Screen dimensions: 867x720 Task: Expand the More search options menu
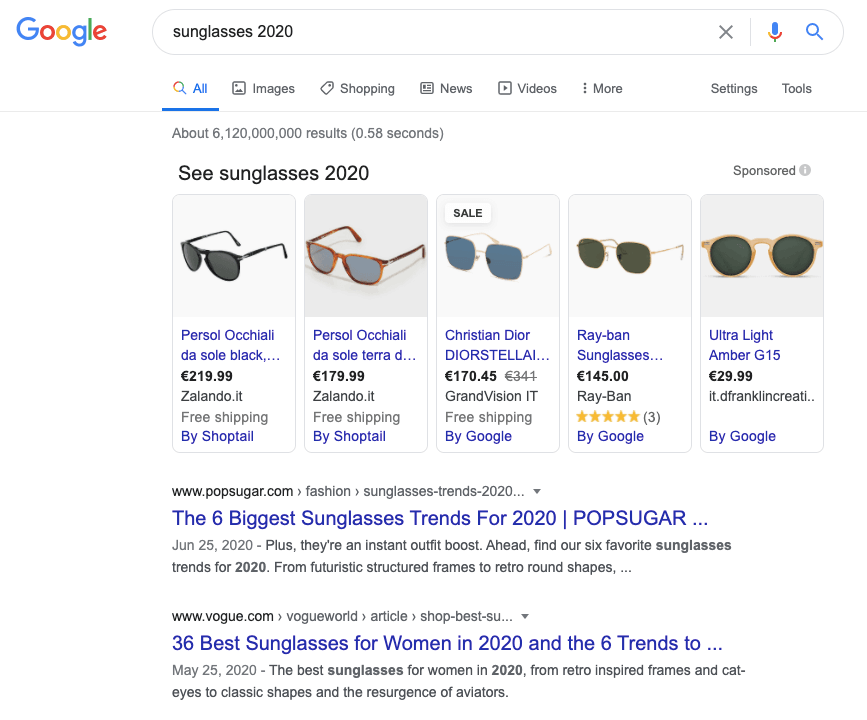[602, 88]
